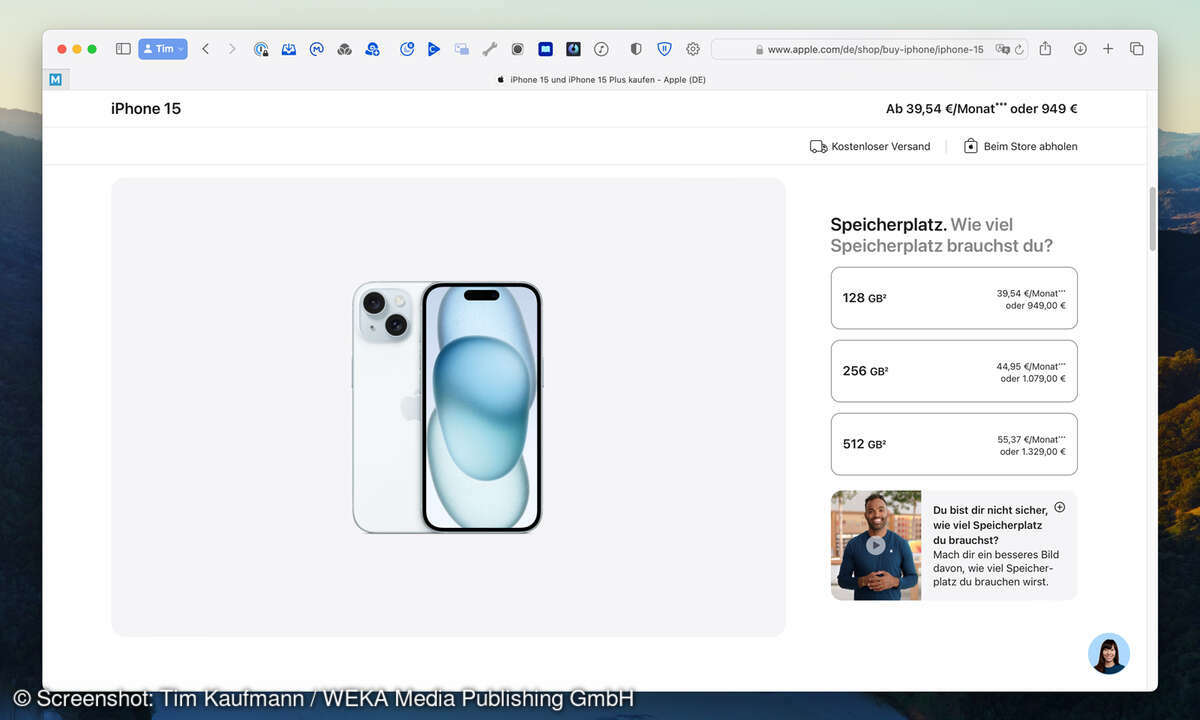Go forward with the forward arrow
The width and height of the screenshot is (1200, 720).
(x=232, y=49)
